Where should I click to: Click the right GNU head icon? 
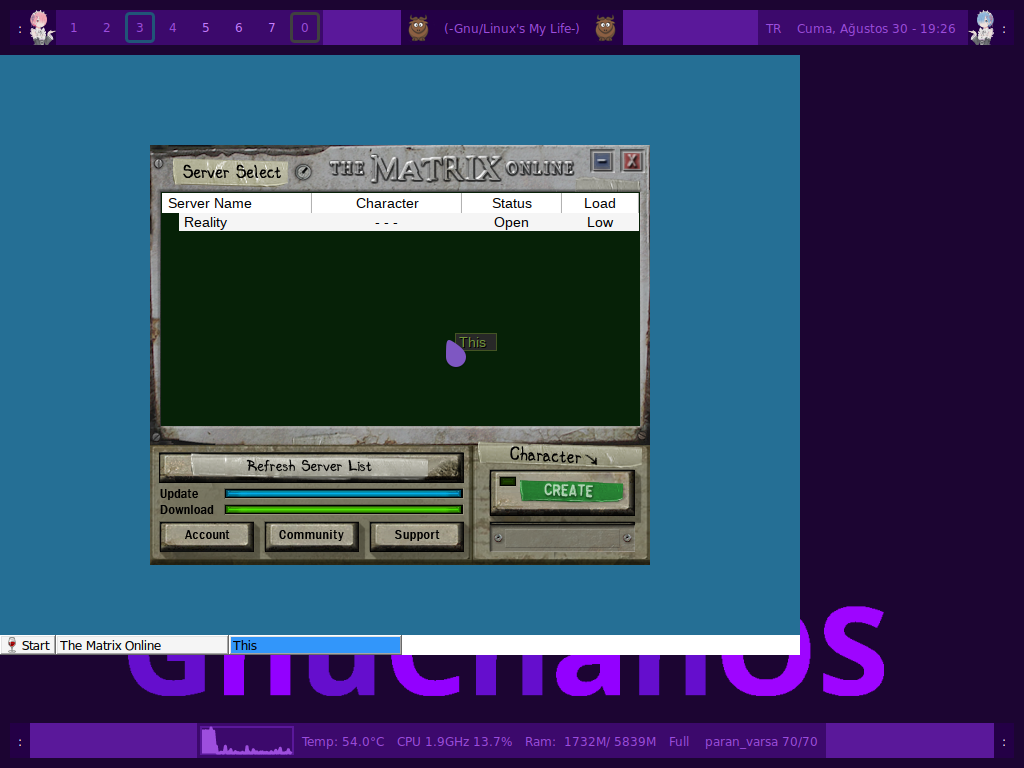coord(605,28)
